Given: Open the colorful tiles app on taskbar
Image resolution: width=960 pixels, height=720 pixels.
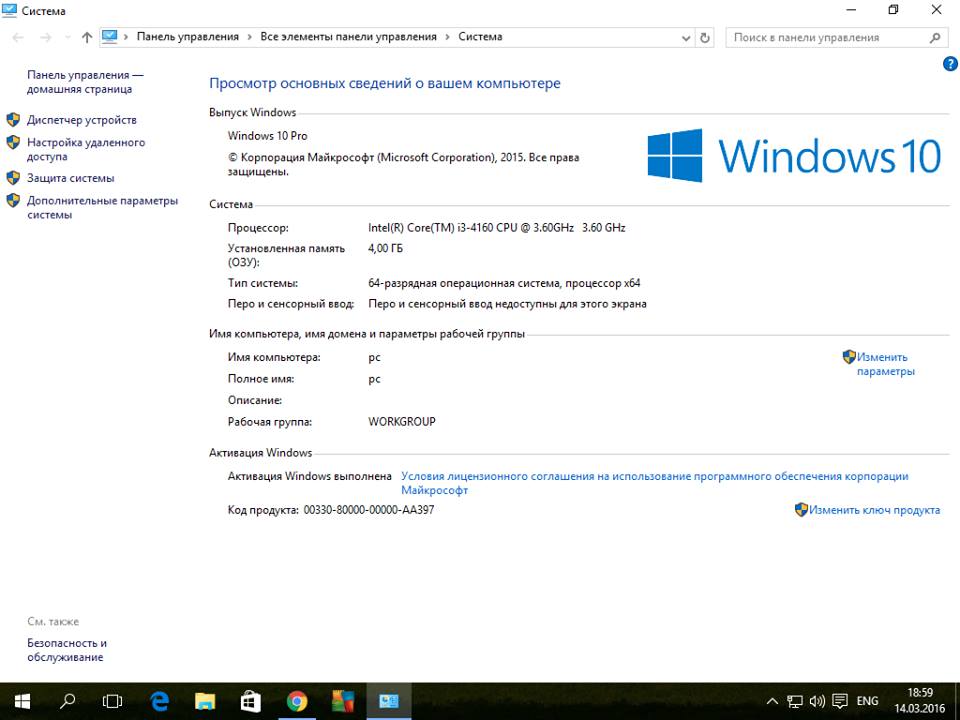Looking at the screenshot, I should pyautogui.click(x=343, y=701).
